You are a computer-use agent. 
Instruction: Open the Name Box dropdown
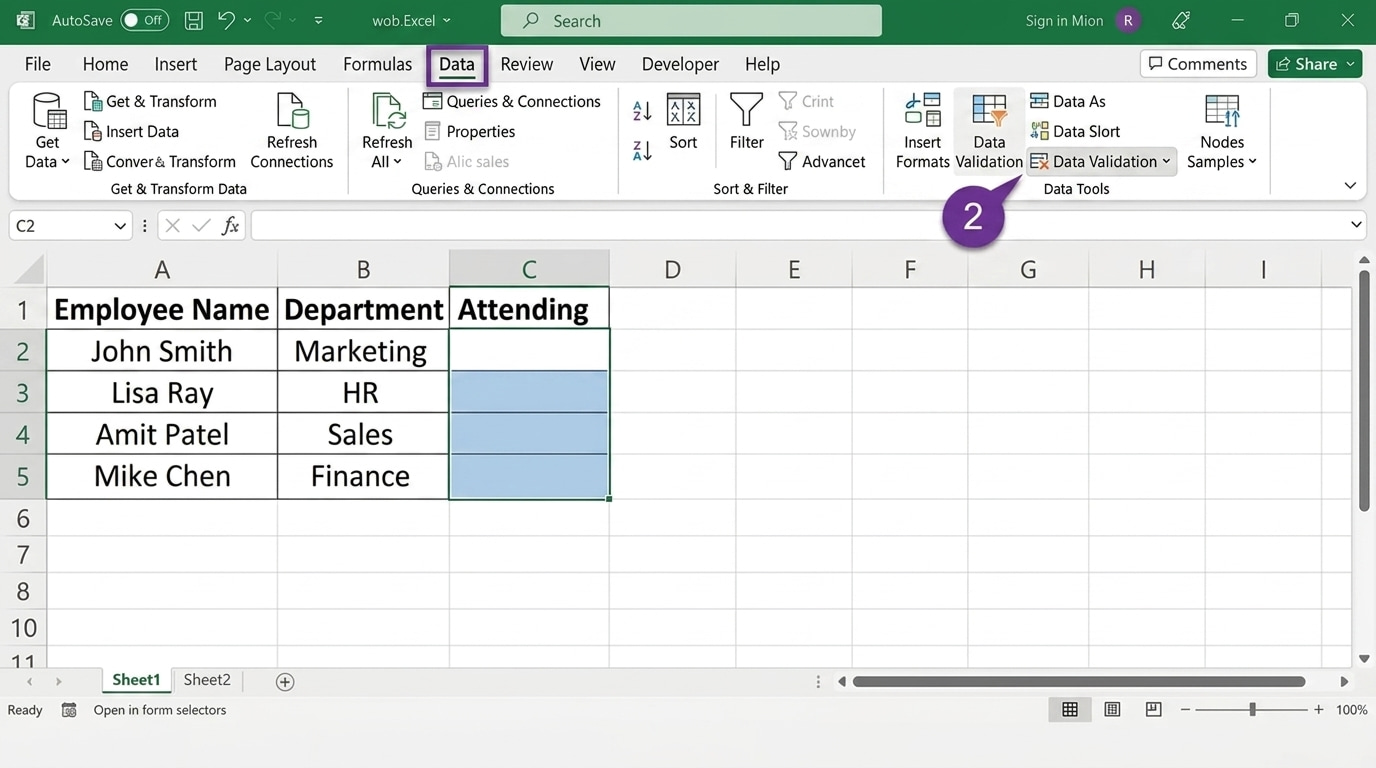tap(120, 226)
